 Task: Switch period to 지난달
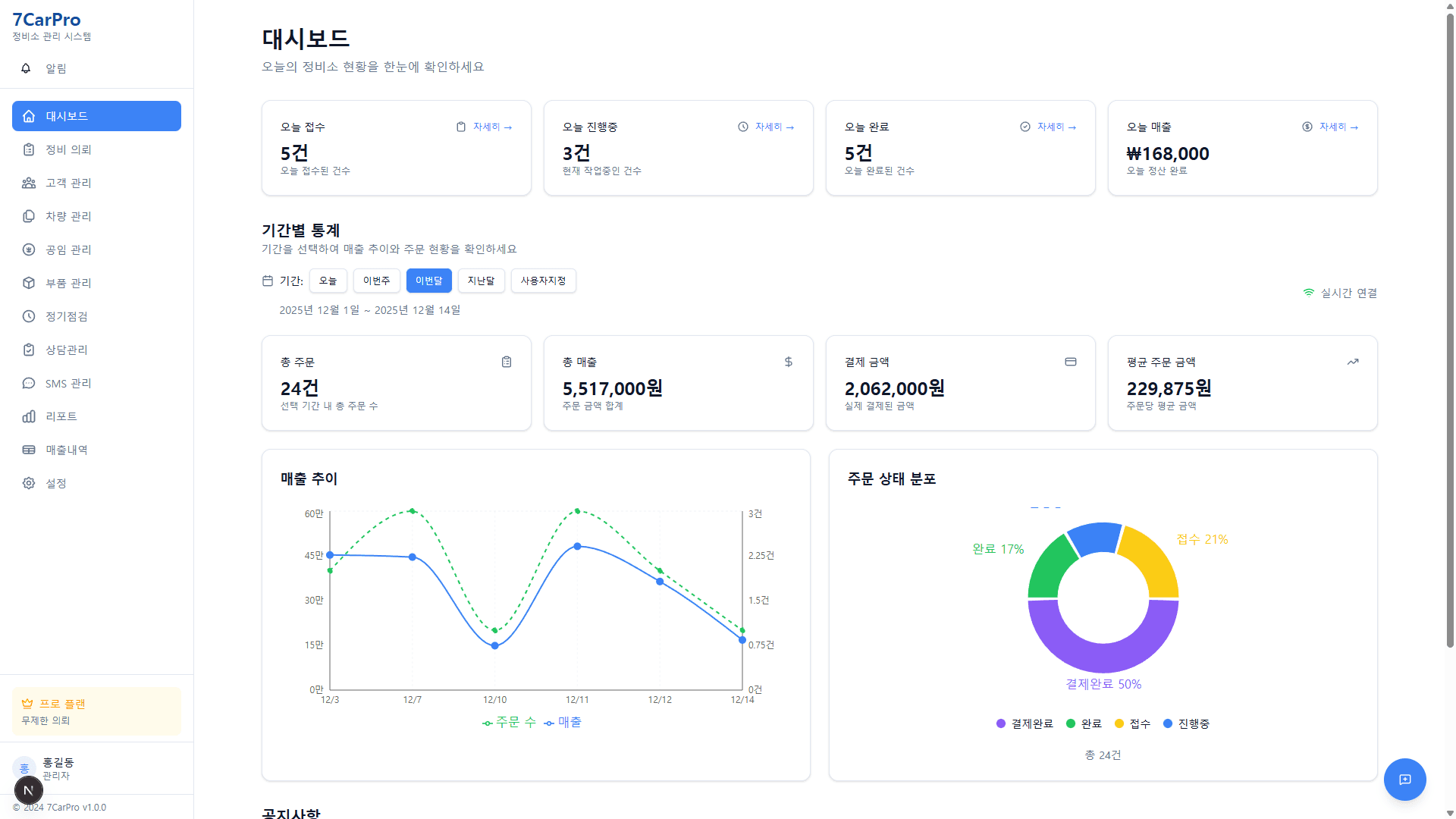481,281
